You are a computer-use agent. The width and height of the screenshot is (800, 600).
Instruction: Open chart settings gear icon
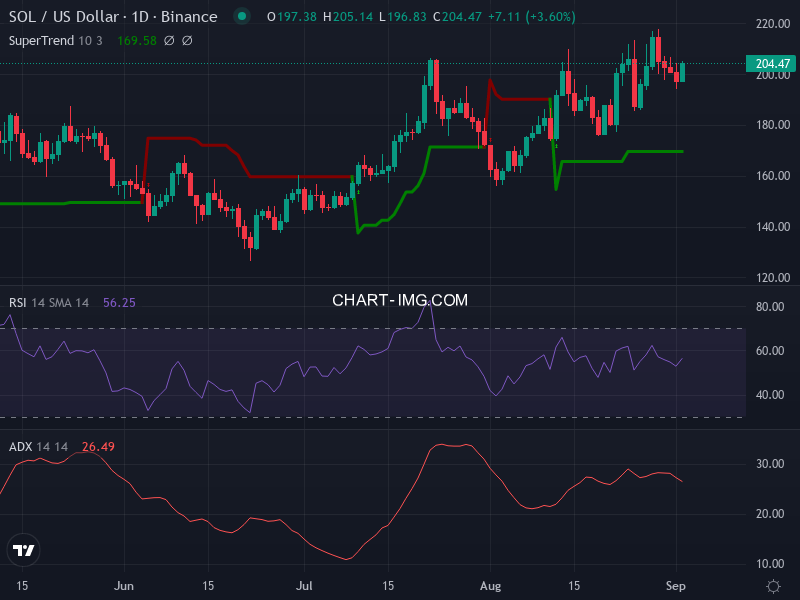(773, 585)
